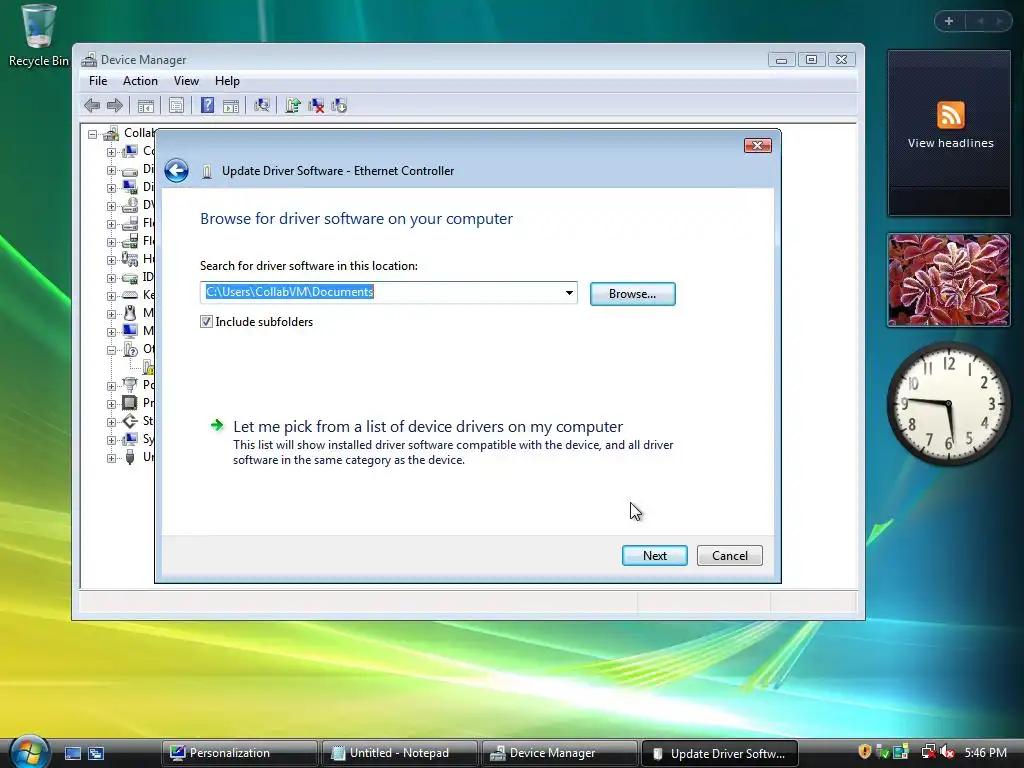Expand the Processors tree node
The height and width of the screenshot is (768, 1024).
(x=111, y=404)
